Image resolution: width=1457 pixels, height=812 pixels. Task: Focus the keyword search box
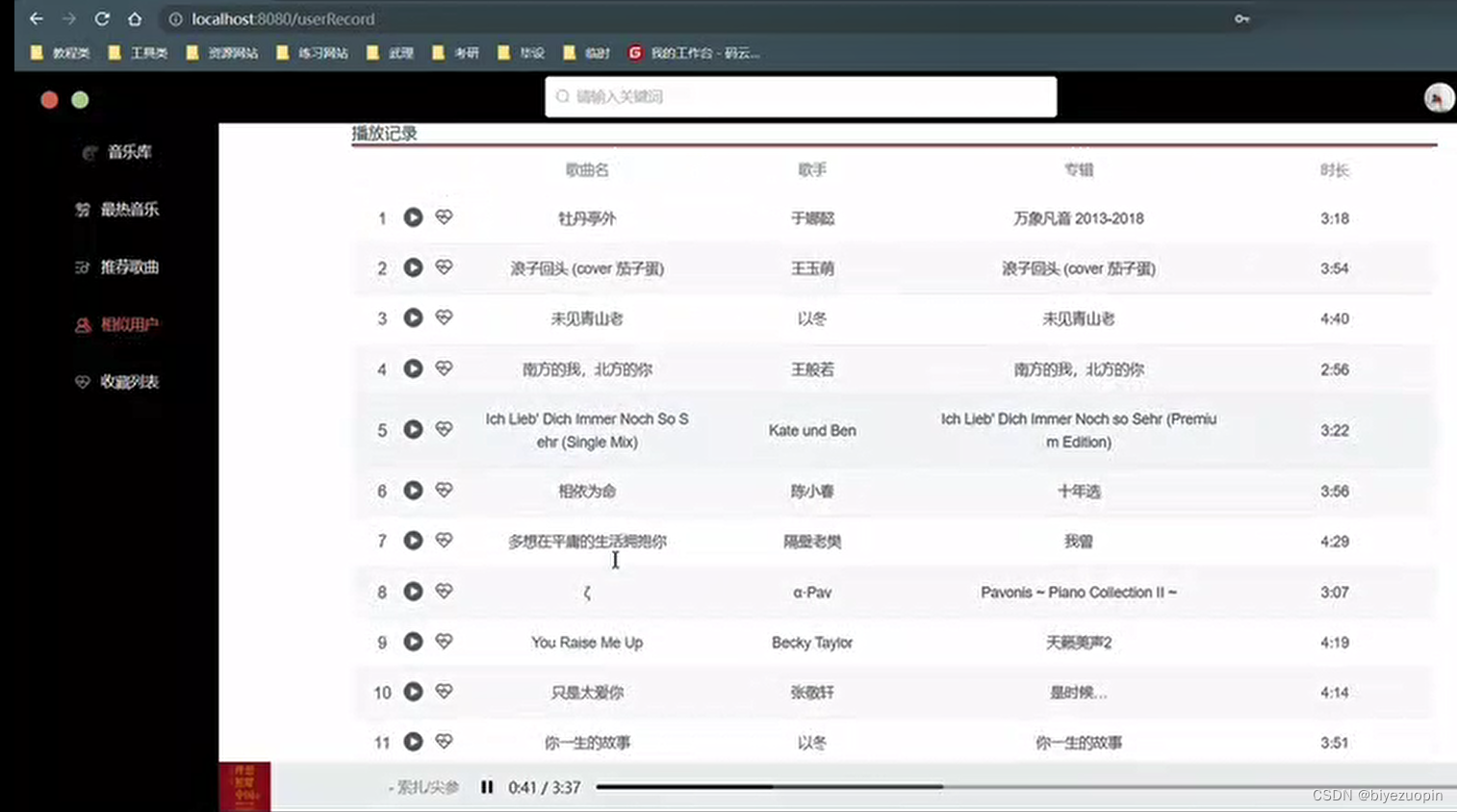click(801, 97)
